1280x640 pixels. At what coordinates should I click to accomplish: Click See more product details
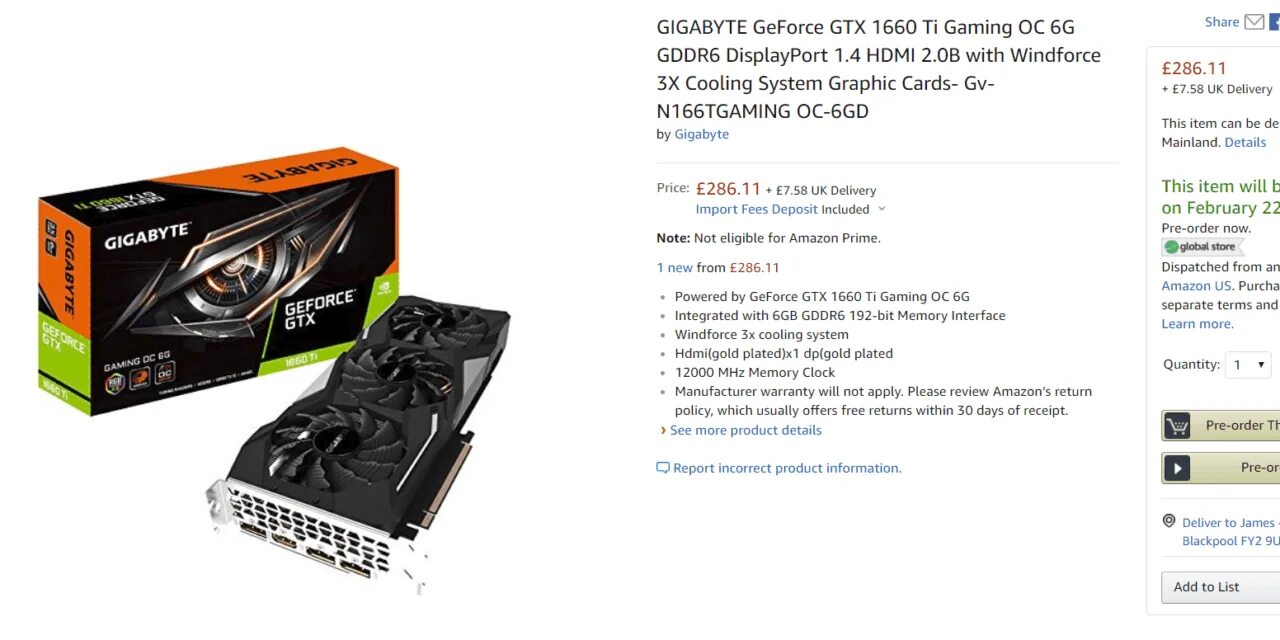746,430
